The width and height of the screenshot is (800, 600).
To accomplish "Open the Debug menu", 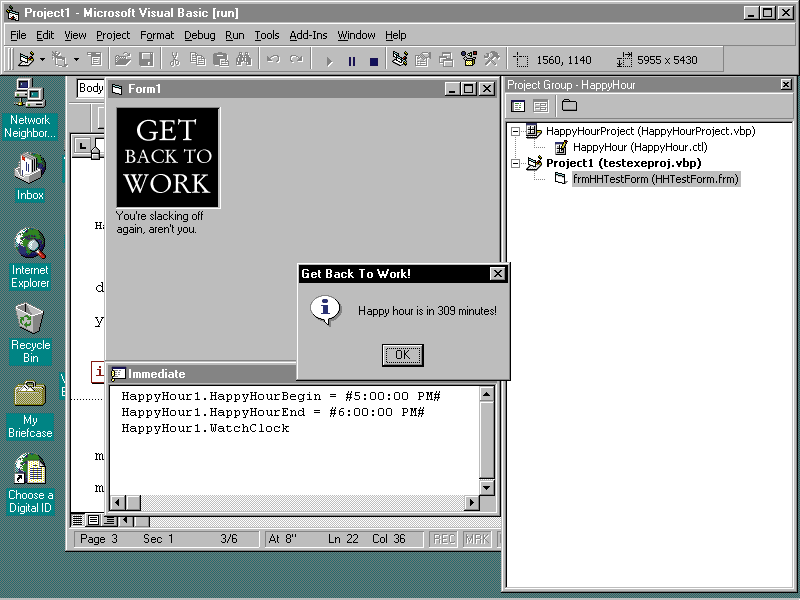I will [x=199, y=35].
